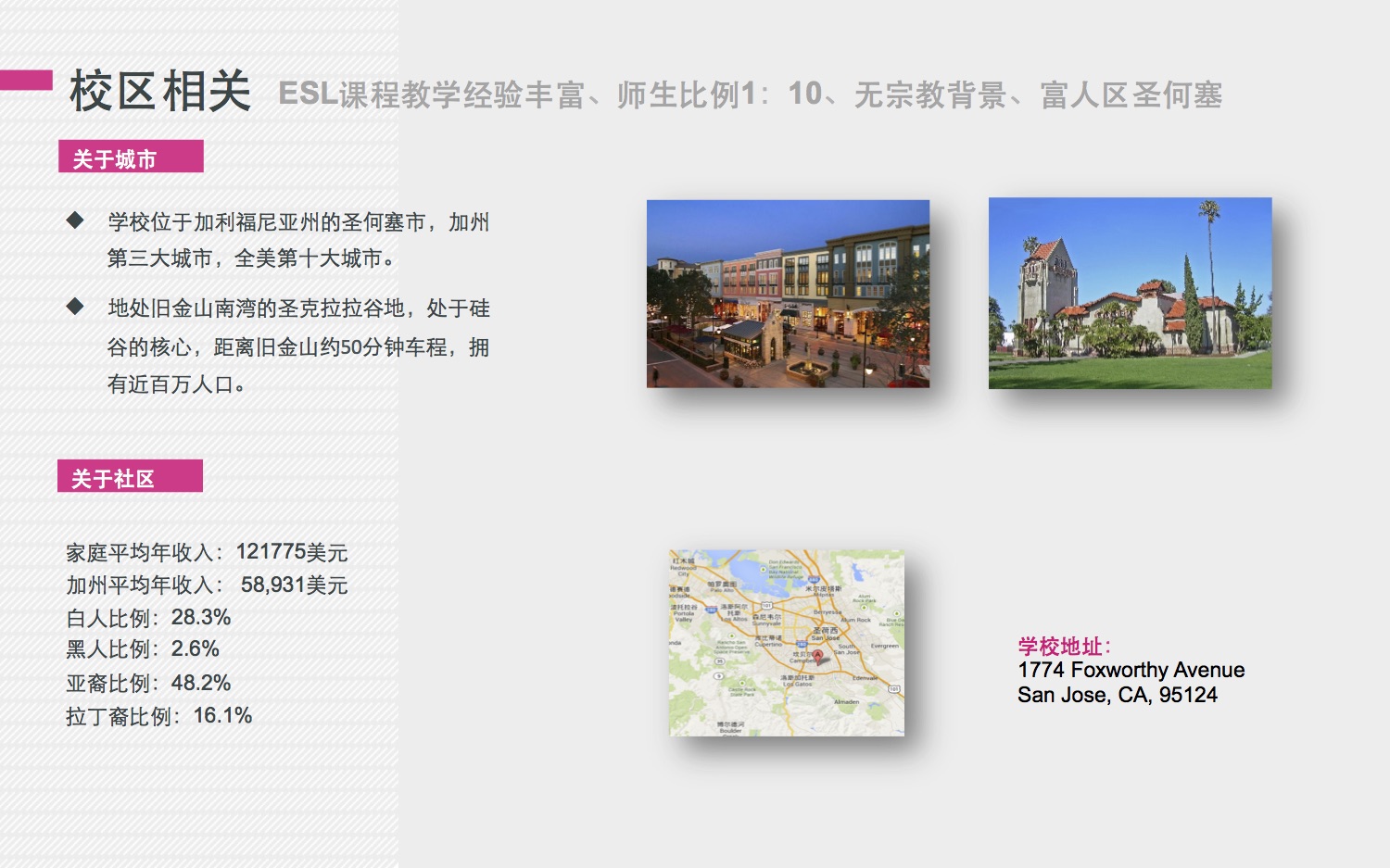Click the San Jose map image

(x=787, y=643)
